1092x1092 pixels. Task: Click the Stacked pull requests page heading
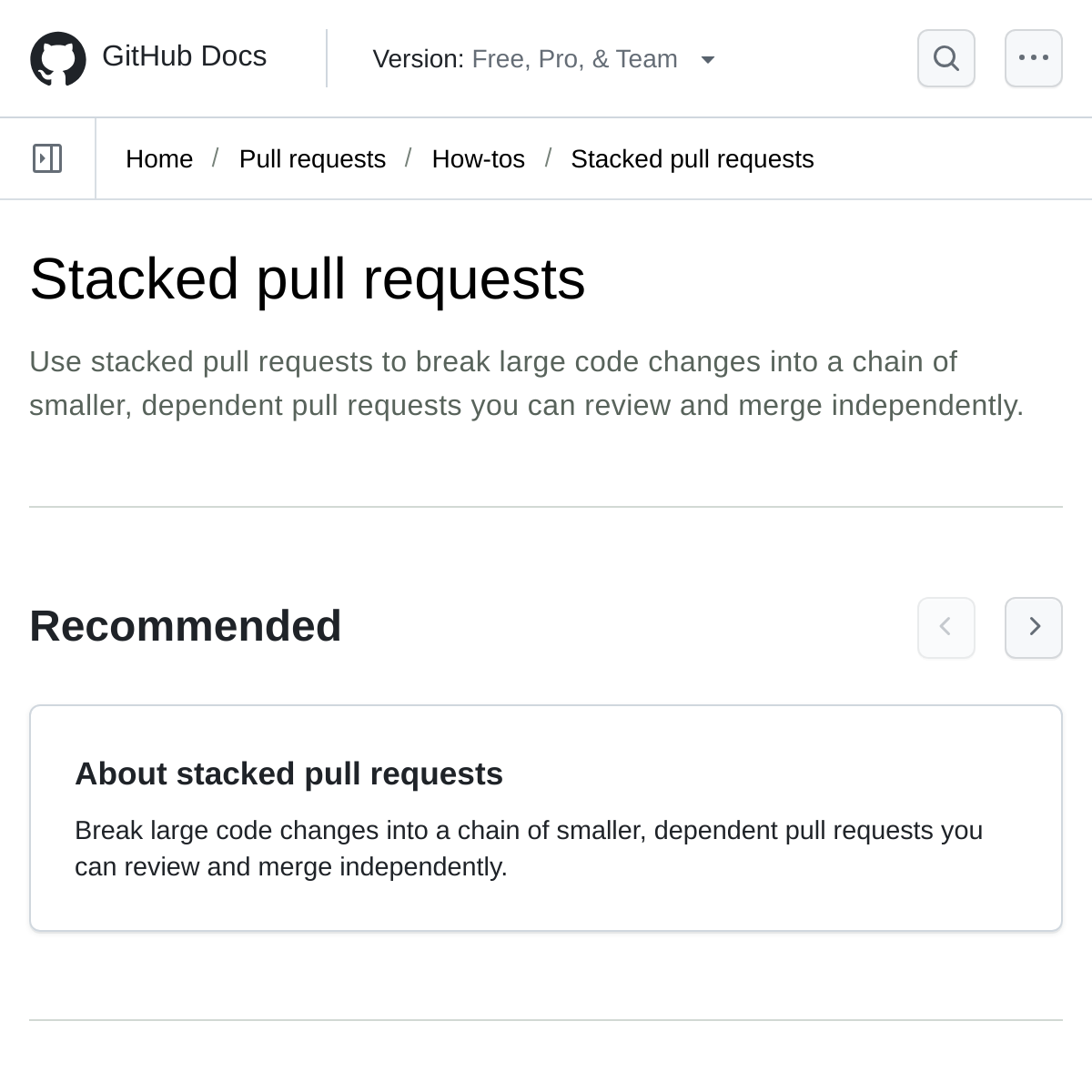point(308,278)
